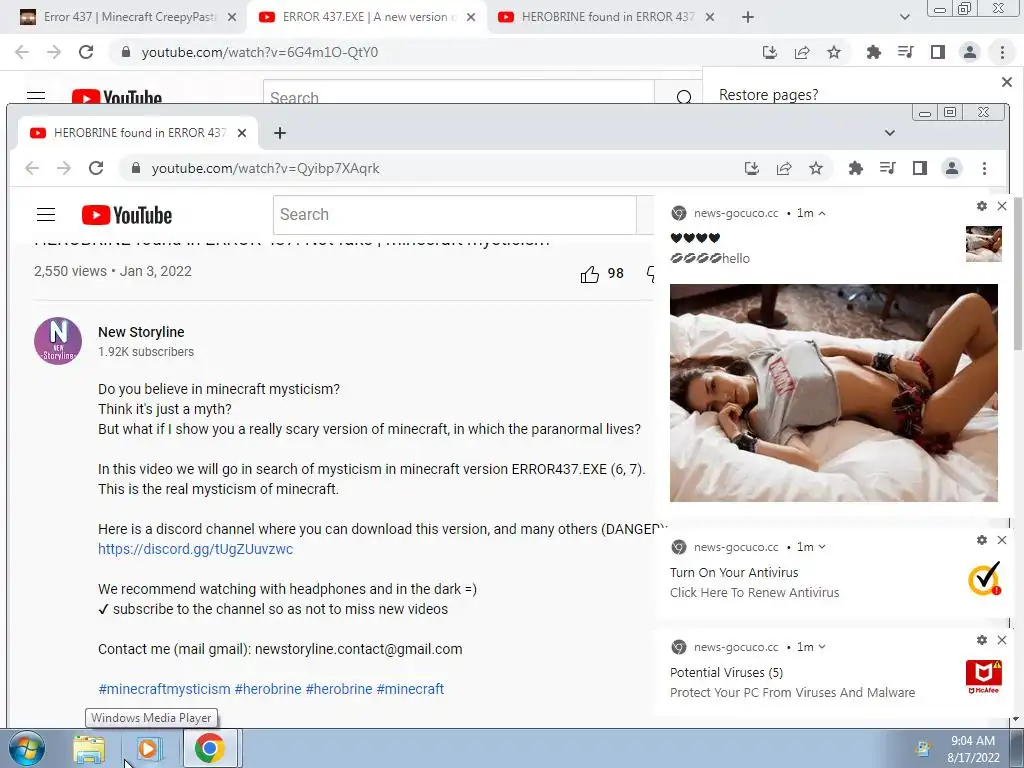Close Error 437 CreepyPasta tab
The image size is (1024, 768).
pos(232,17)
